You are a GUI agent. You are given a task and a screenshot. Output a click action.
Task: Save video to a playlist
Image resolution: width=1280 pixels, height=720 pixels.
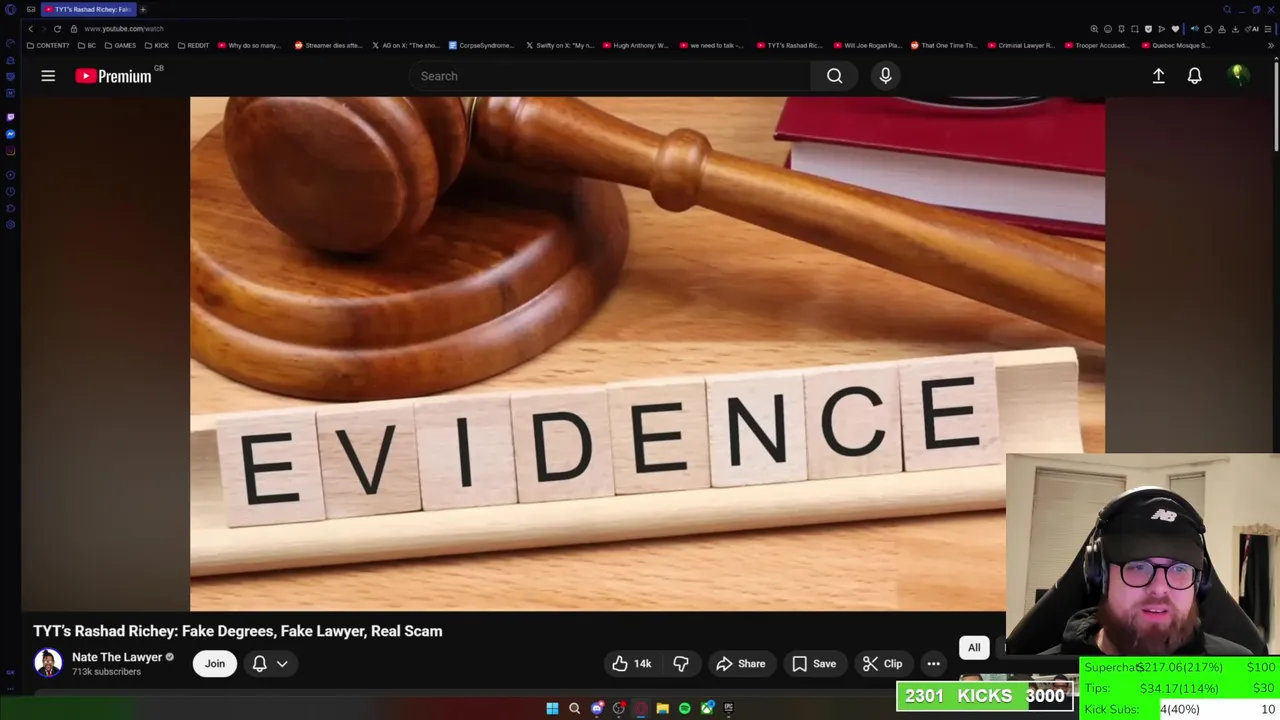[x=813, y=664]
